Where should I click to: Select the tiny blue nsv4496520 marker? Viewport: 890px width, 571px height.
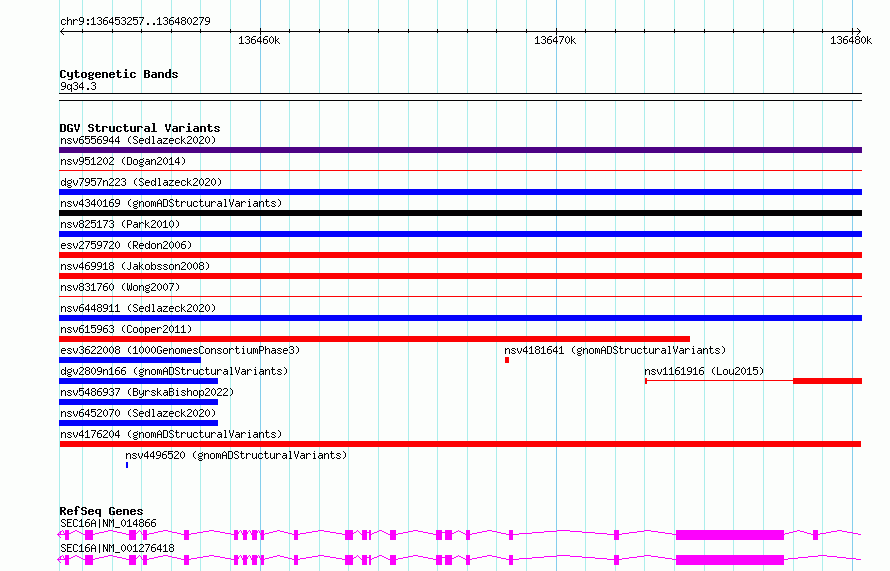127,465
